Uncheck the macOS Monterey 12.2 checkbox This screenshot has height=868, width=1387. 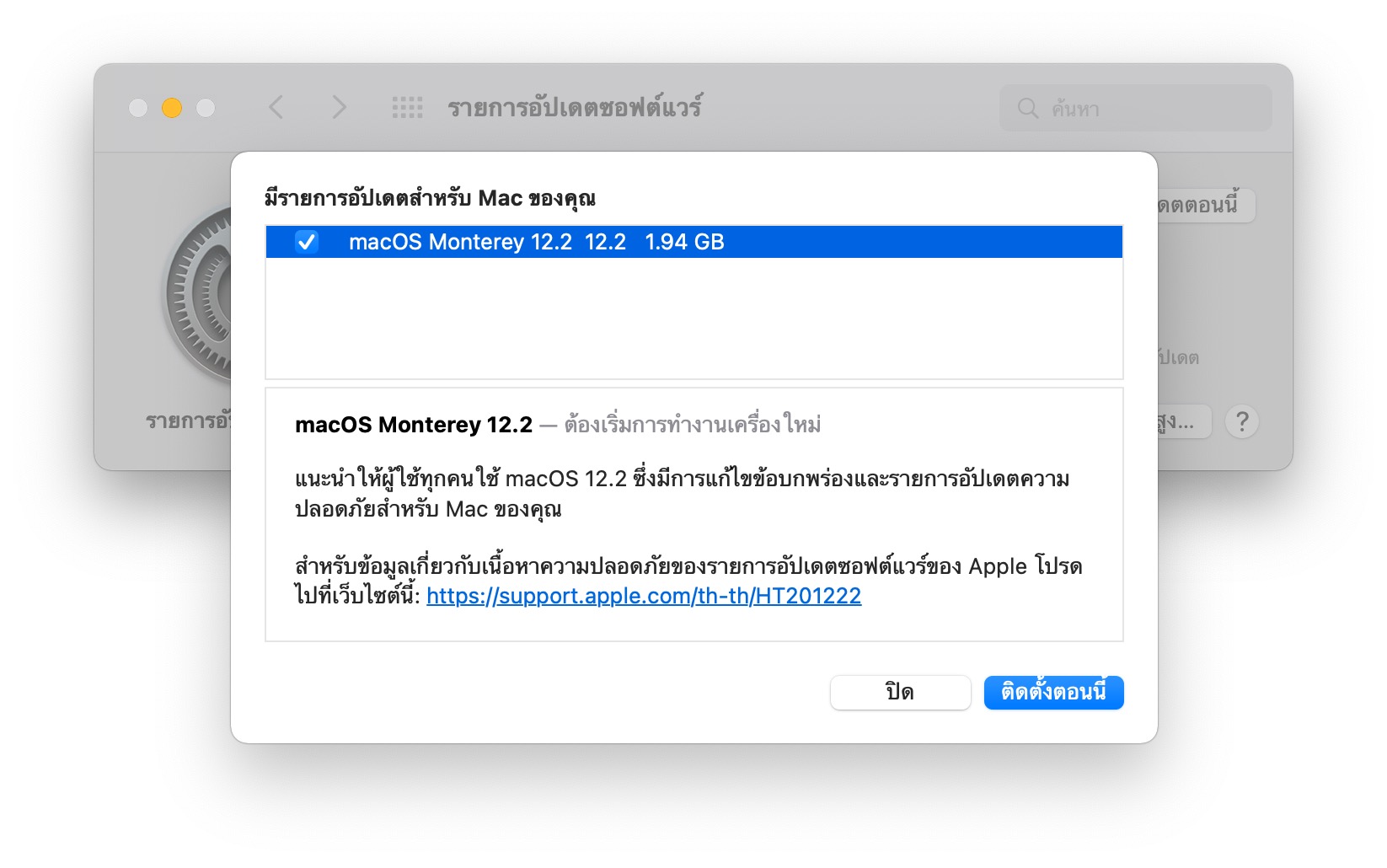pyautogui.click(x=307, y=242)
